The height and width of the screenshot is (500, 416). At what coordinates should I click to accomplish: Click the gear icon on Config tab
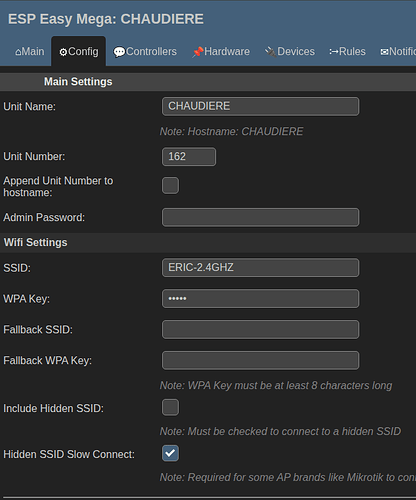pos(63,52)
